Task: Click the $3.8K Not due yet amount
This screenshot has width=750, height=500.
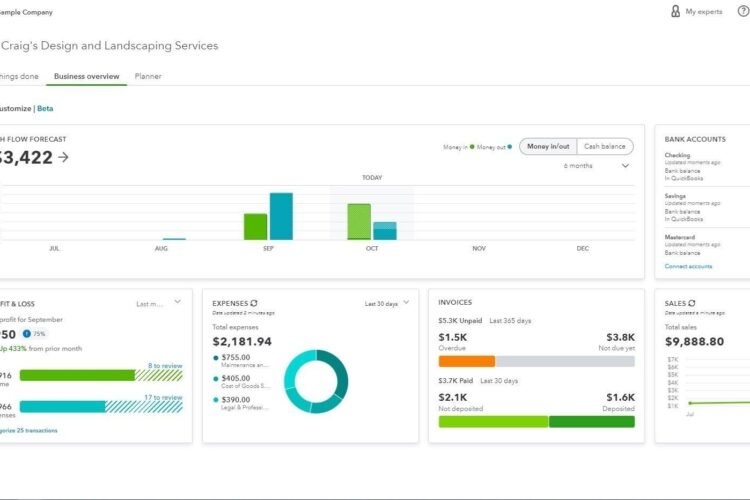Action: point(620,337)
